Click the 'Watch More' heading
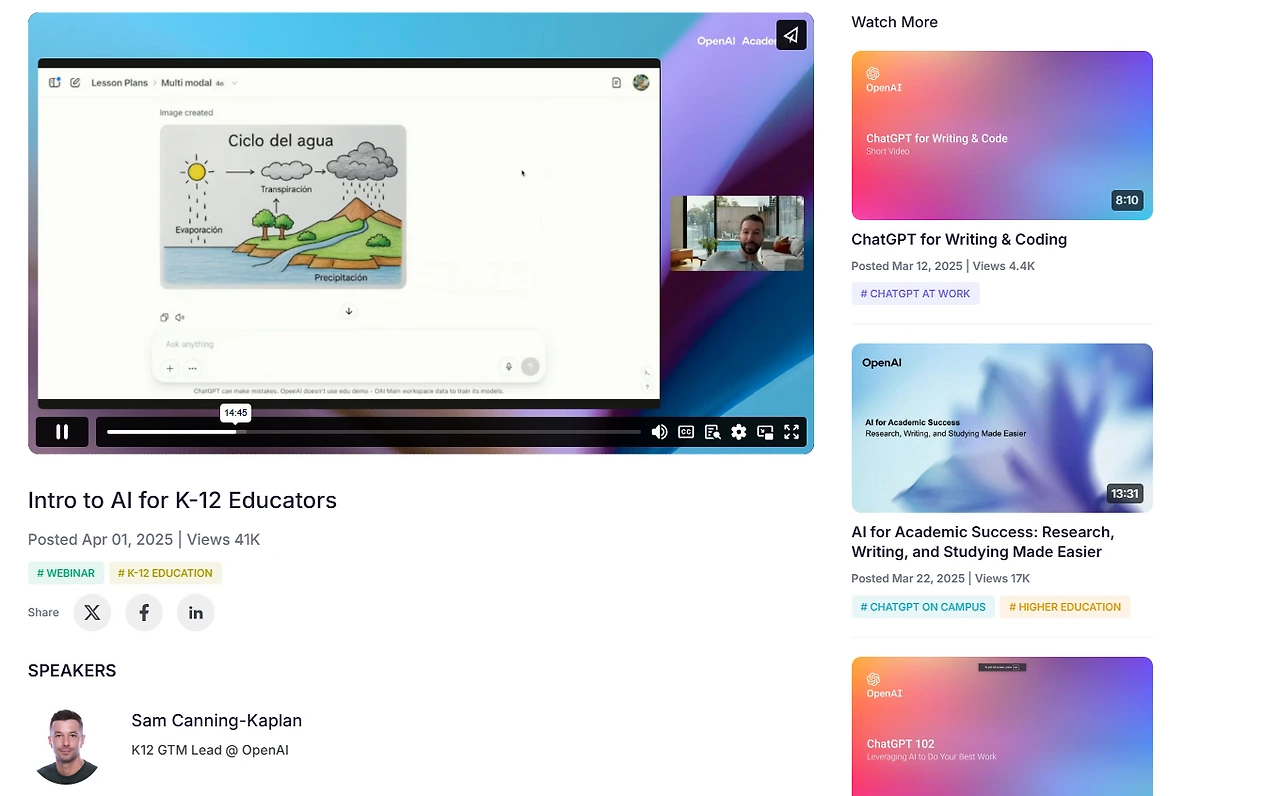Viewport: 1280px width, 796px height. pos(894,22)
